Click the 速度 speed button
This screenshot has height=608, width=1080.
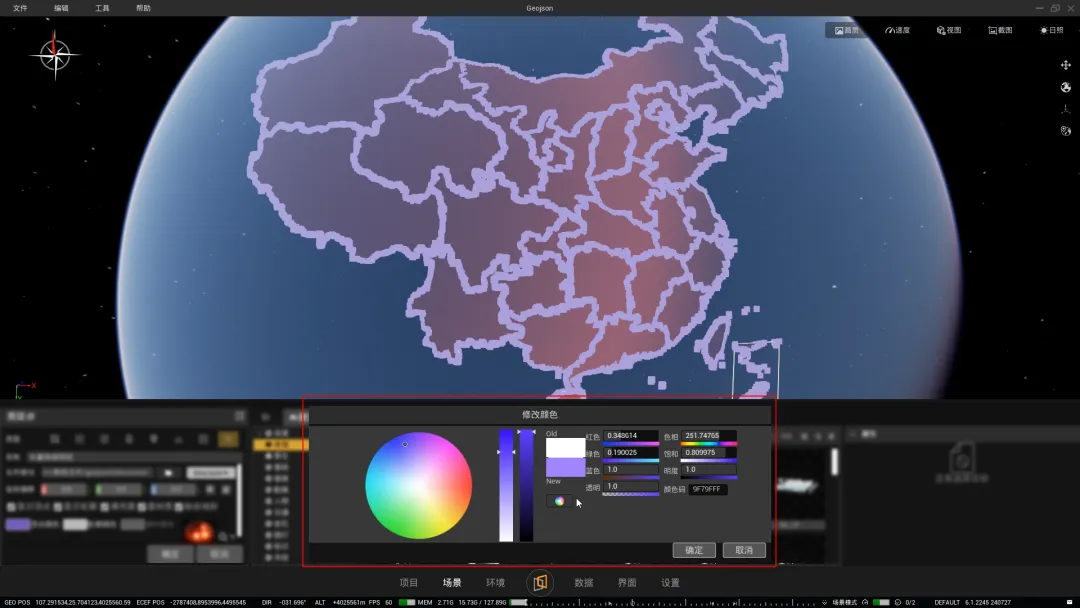coord(897,30)
